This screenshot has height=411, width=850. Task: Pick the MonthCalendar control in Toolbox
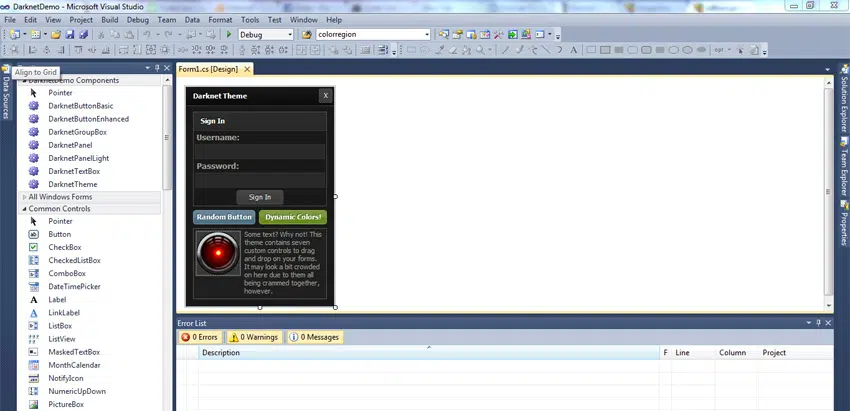coord(75,365)
